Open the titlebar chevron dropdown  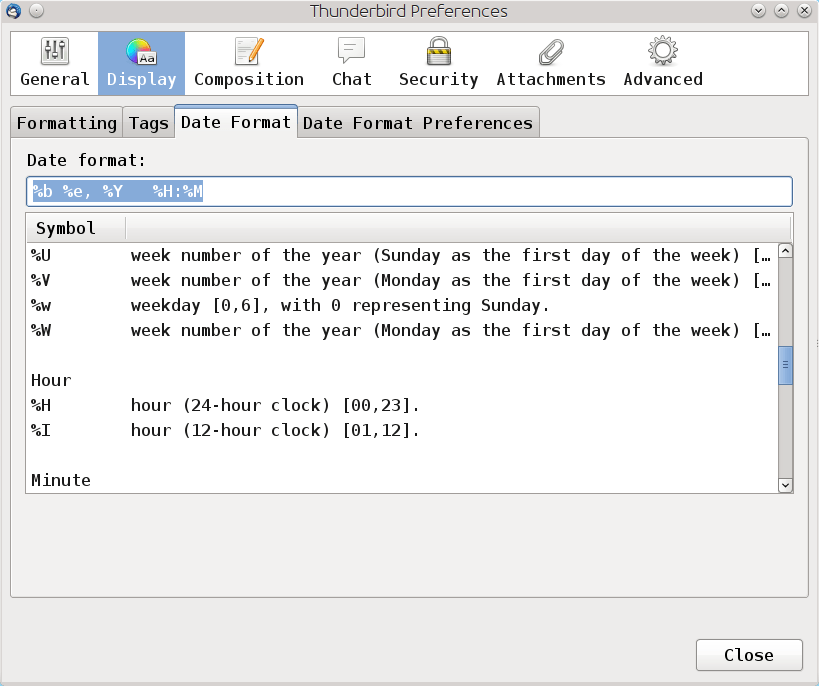pos(757,11)
